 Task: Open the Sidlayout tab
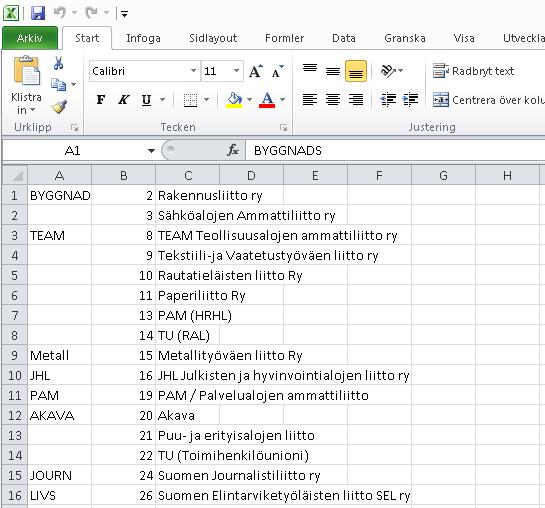point(213,38)
